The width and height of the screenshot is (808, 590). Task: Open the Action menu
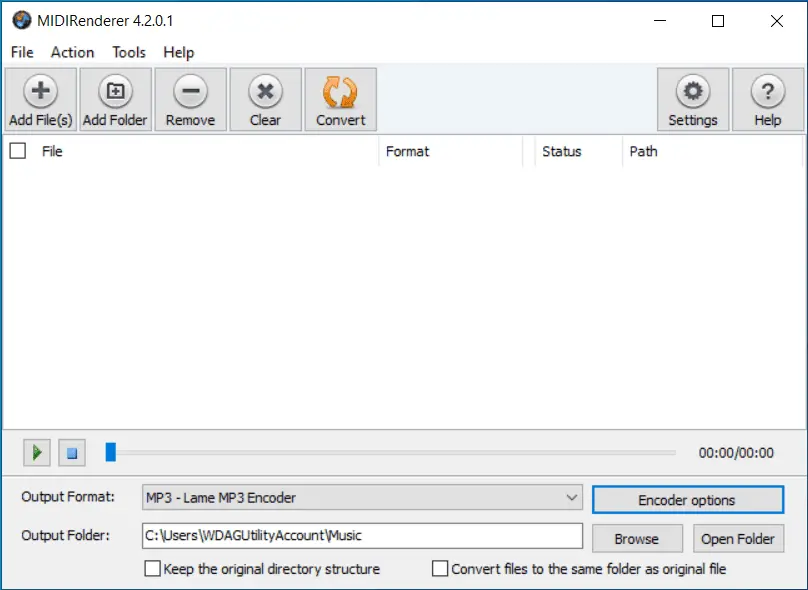(72, 52)
